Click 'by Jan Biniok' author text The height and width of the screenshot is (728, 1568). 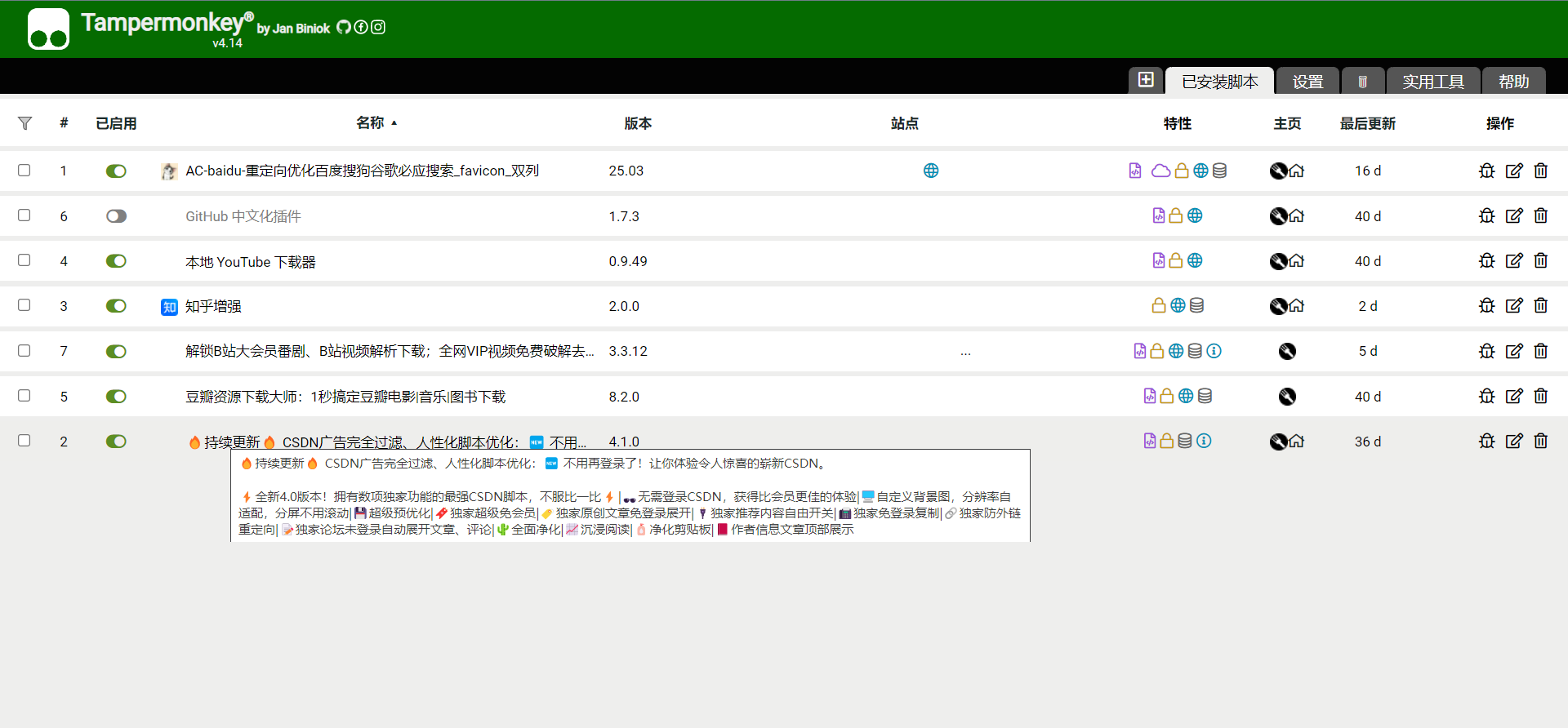pyautogui.click(x=293, y=29)
